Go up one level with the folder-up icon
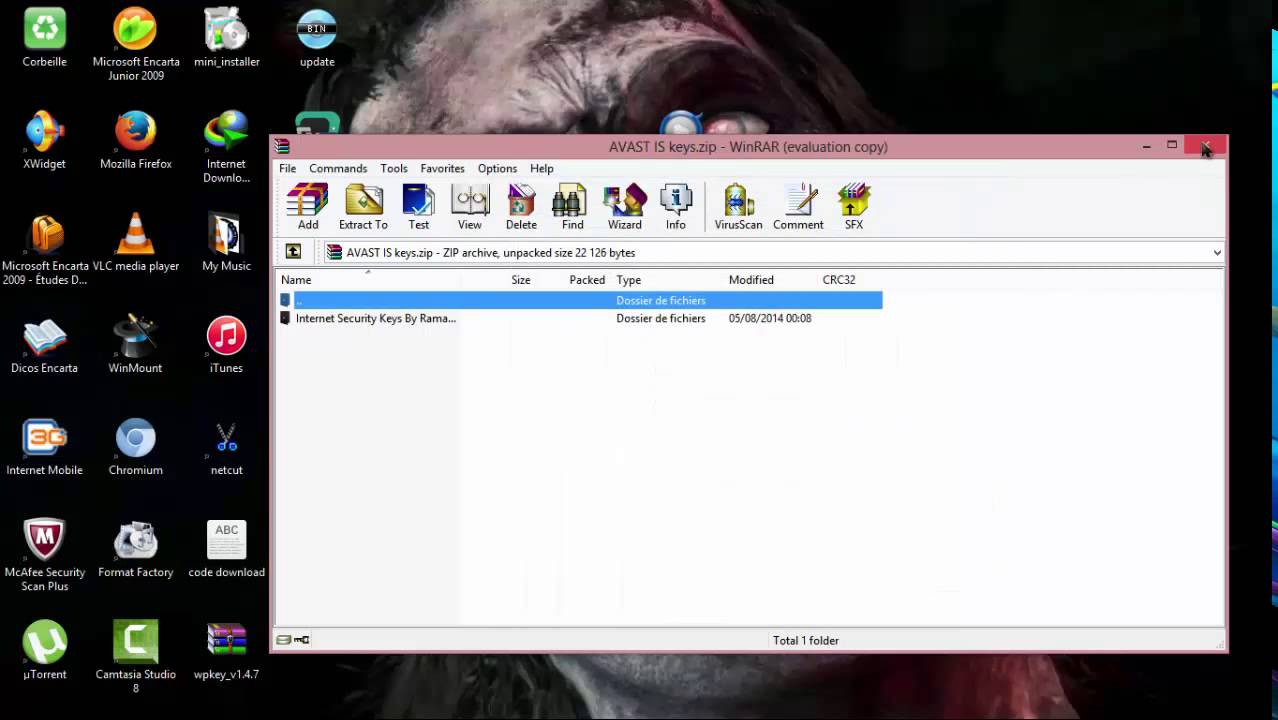The width and height of the screenshot is (1278, 720). pyautogui.click(x=293, y=252)
